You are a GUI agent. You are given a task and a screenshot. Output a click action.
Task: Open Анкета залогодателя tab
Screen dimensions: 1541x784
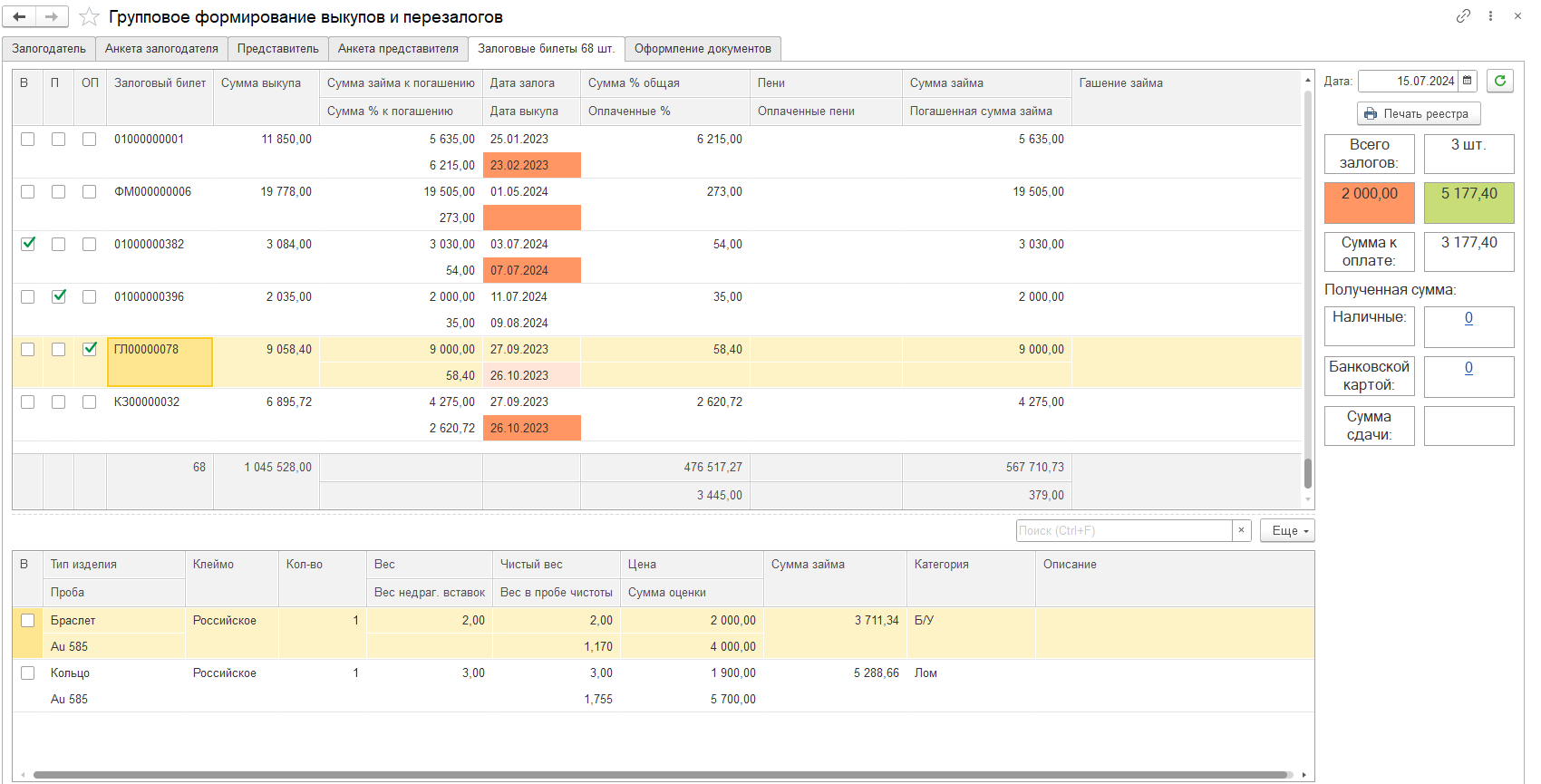click(x=161, y=49)
